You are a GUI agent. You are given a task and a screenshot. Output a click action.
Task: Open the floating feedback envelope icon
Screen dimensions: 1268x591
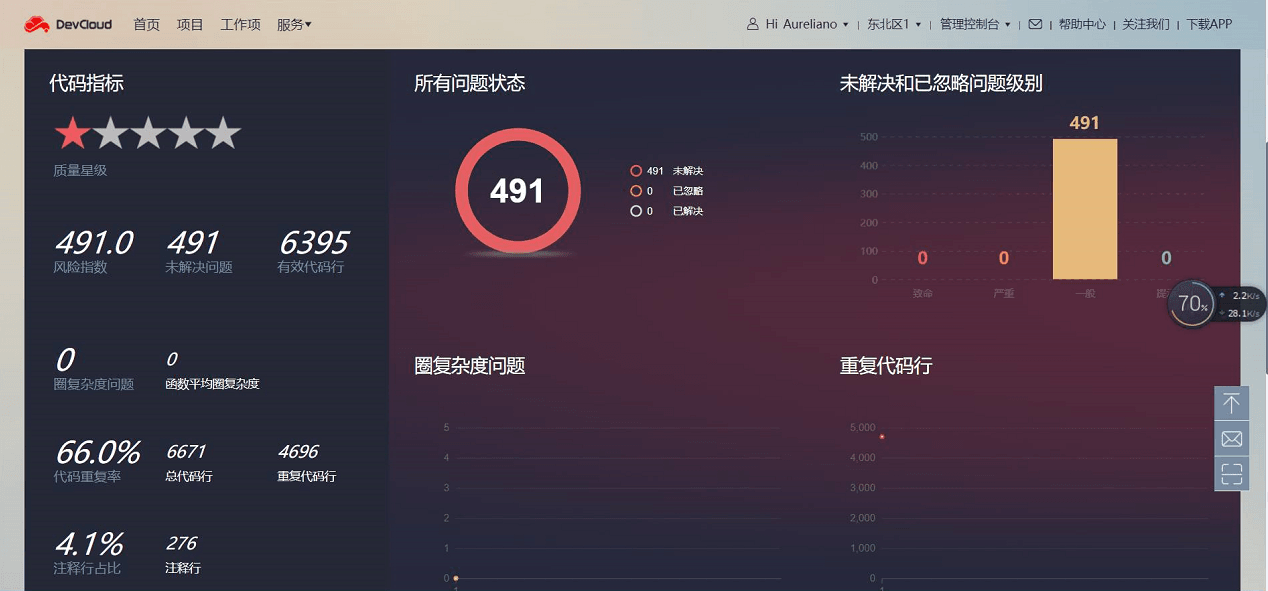click(x=1231, y=439)
